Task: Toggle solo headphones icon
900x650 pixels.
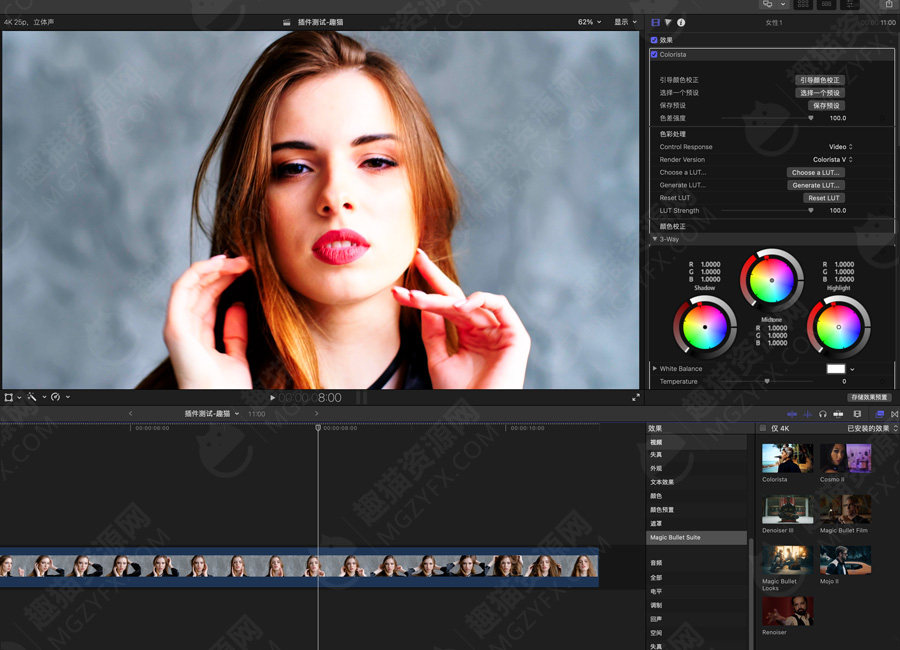Action: click(x=823, y=414)
